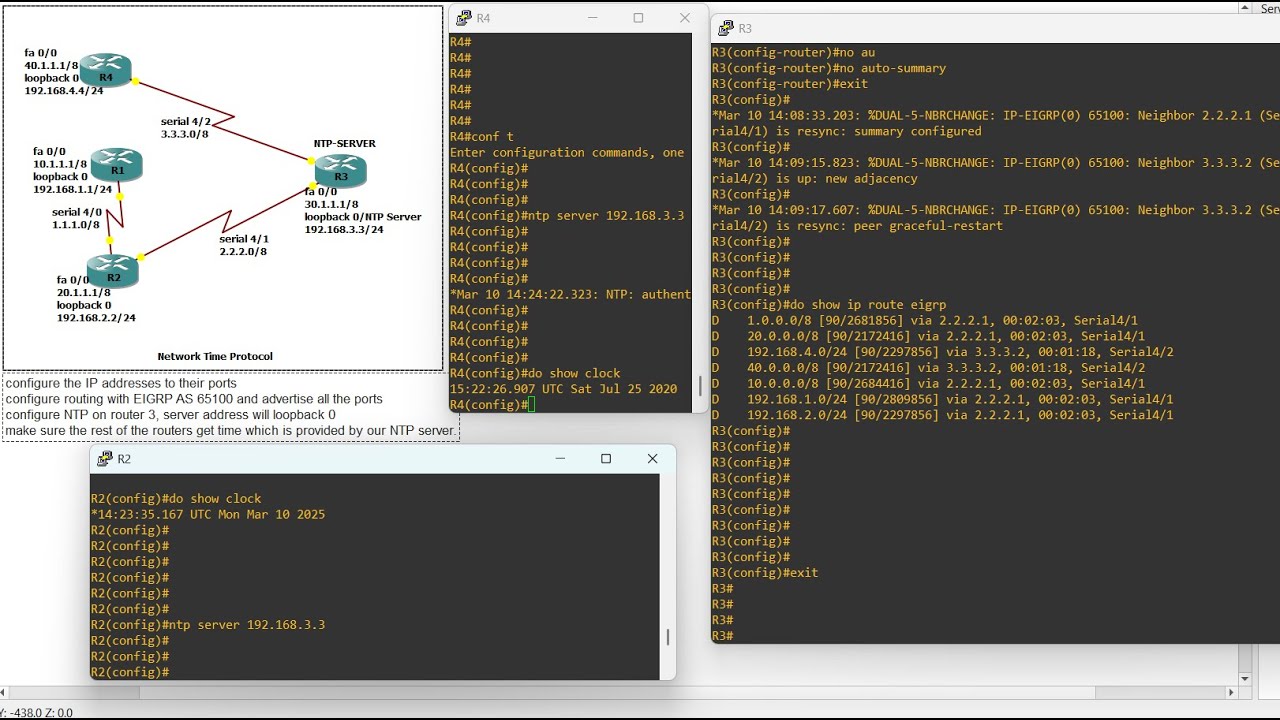Click the R1 router icon in topology
Image resolution: width=1280 pixels, height=720 pixels.
(x=117, y=164)
